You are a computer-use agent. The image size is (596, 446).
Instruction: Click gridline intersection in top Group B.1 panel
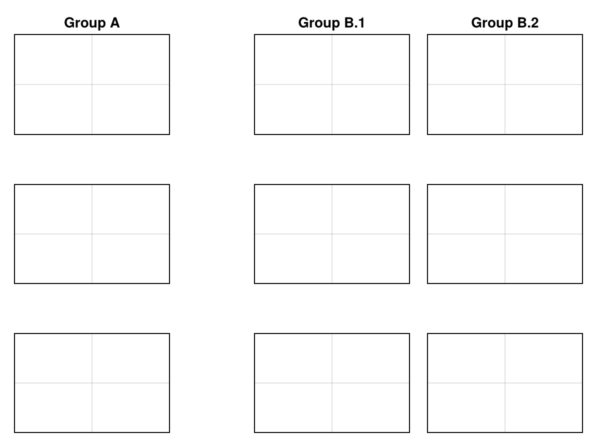coord(332,84)
